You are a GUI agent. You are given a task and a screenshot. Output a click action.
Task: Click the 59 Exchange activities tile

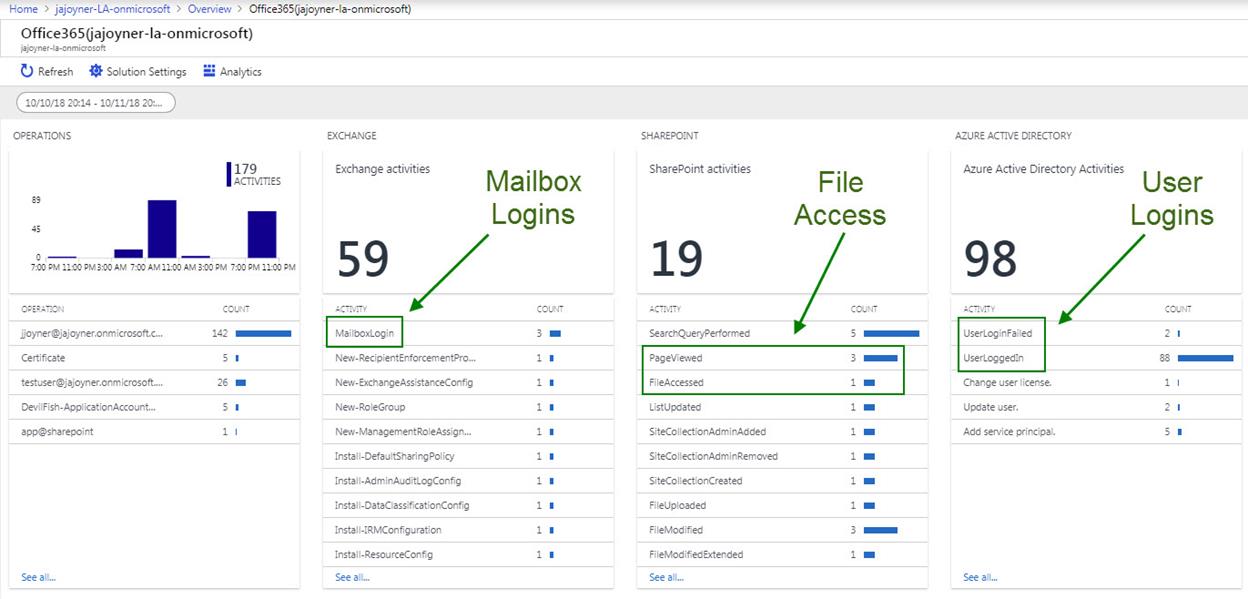[468, 222]
